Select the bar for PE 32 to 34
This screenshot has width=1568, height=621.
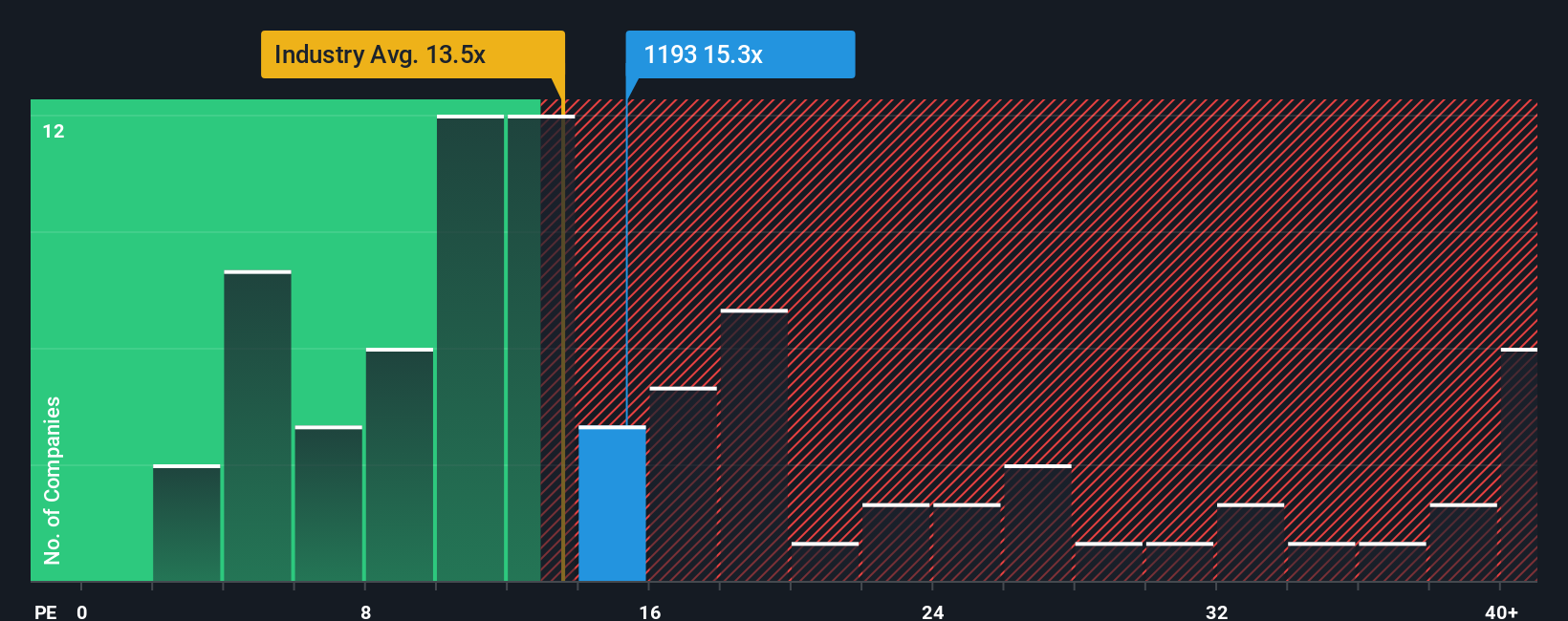(1251, 542)
